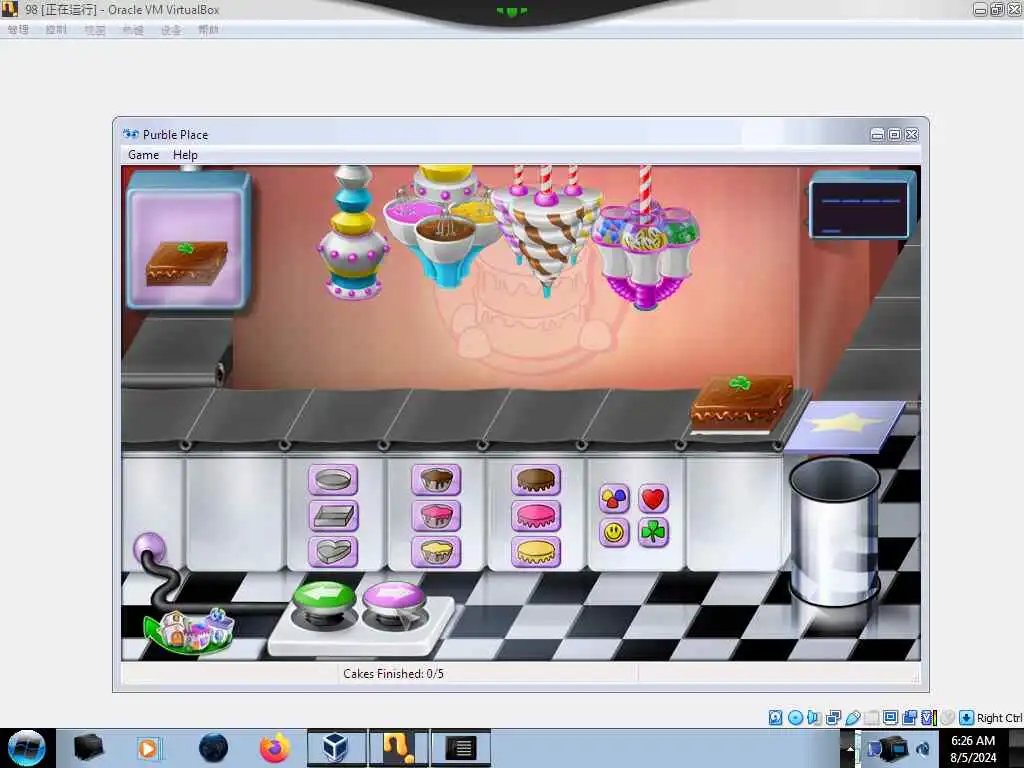Choose the strawberry pink batter button
The image size is (1024, 768).
pyautogui.click(x=436, y=516)
